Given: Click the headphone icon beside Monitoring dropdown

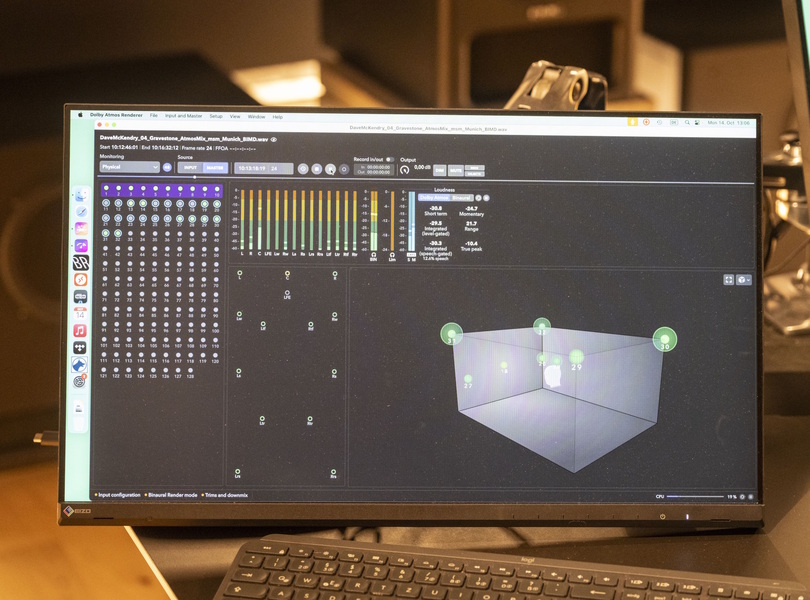Looking at the screenshot, I should pyautogui.click(x=167, y=167).
